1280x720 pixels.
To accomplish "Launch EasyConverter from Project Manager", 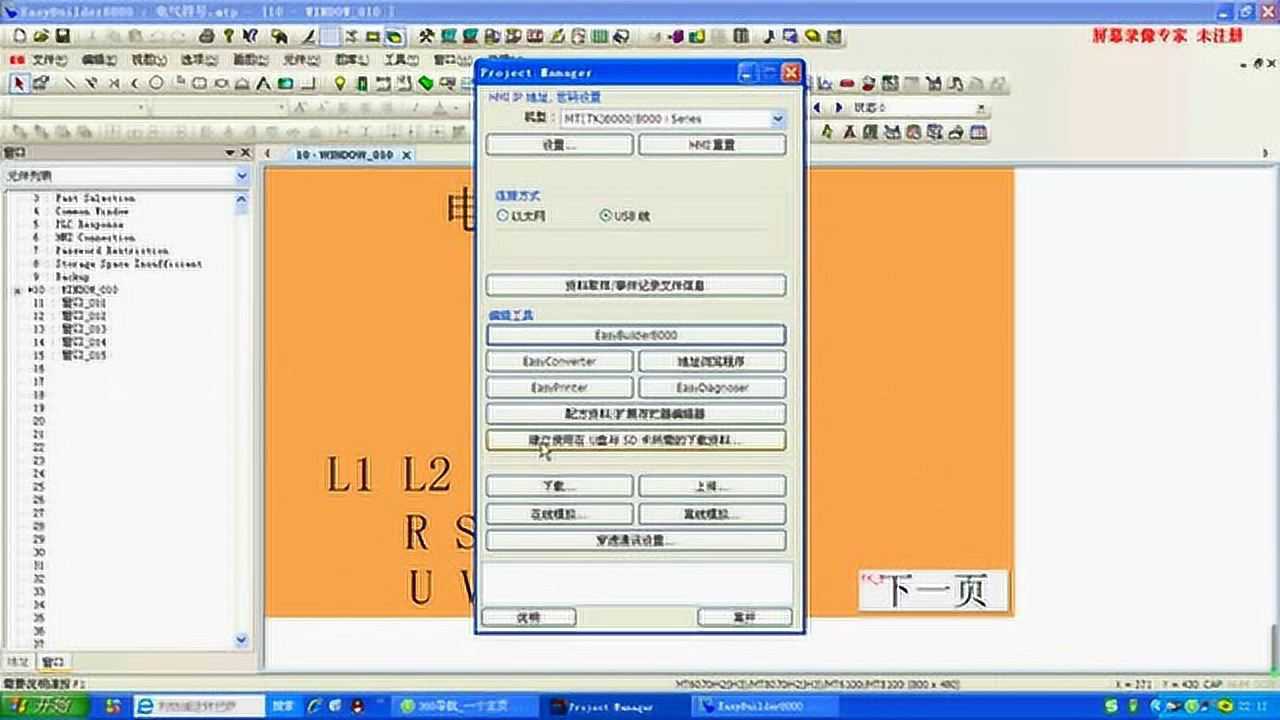I will point(560,361).
